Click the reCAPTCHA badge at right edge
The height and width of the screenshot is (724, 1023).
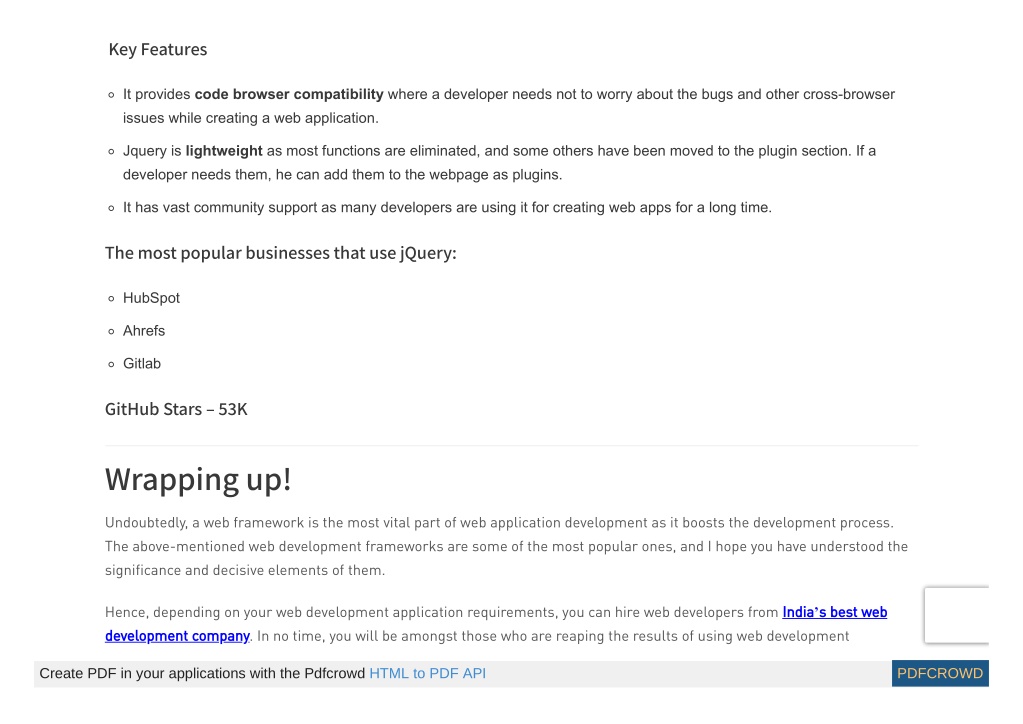[956, 615]
